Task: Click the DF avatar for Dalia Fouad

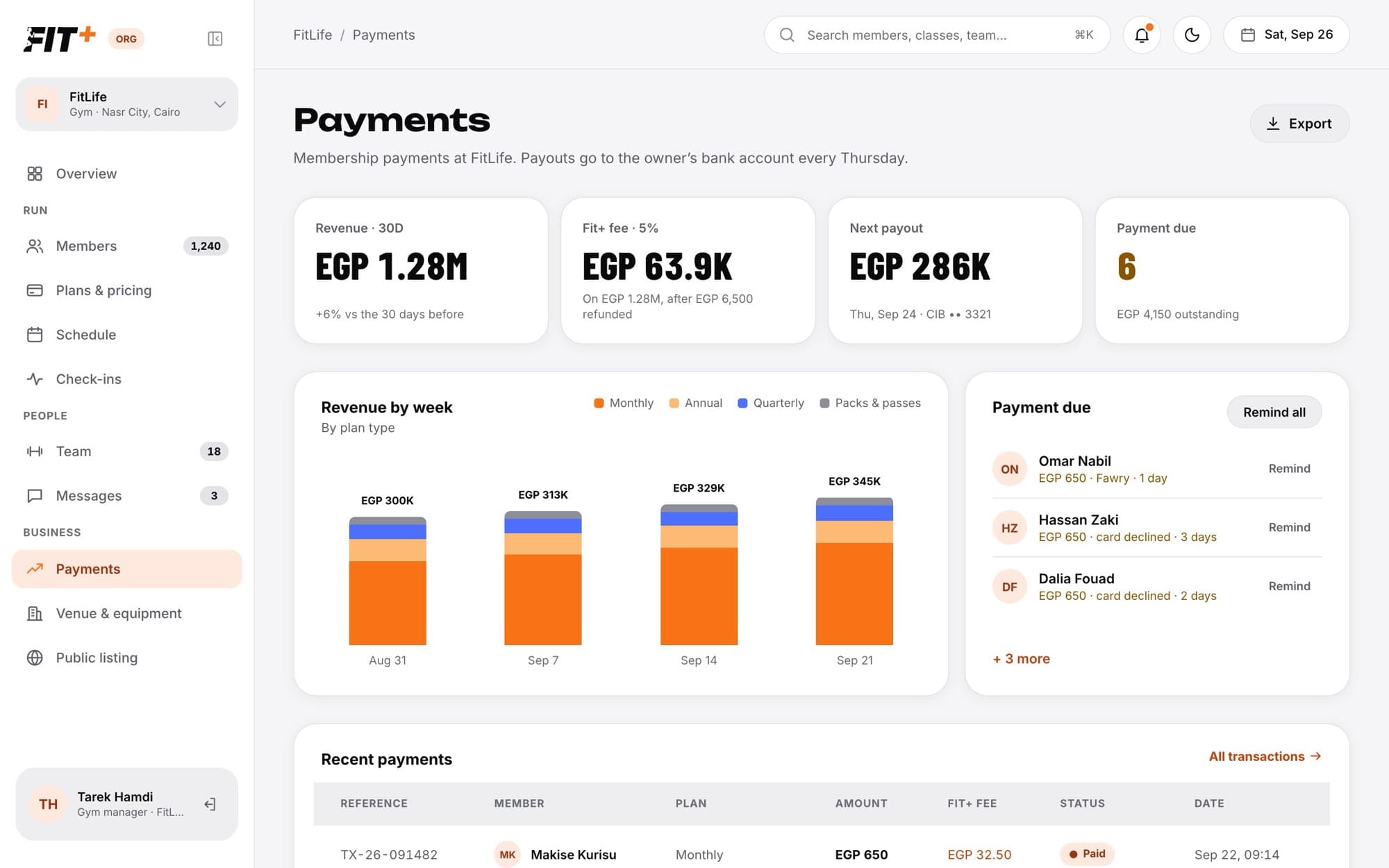Action: [x=1009, y=587]
